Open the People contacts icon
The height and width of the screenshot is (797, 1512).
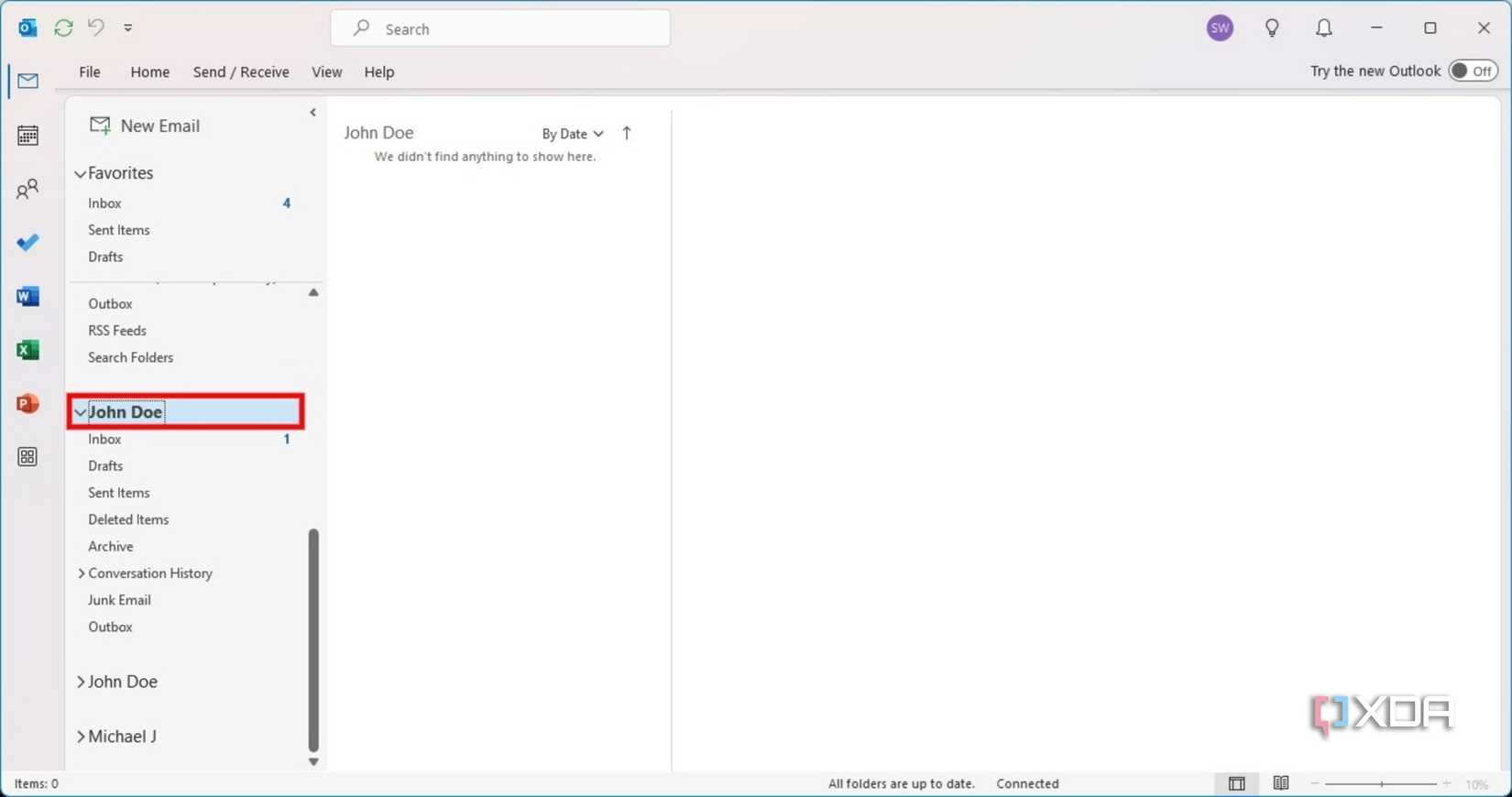[27, 189]
